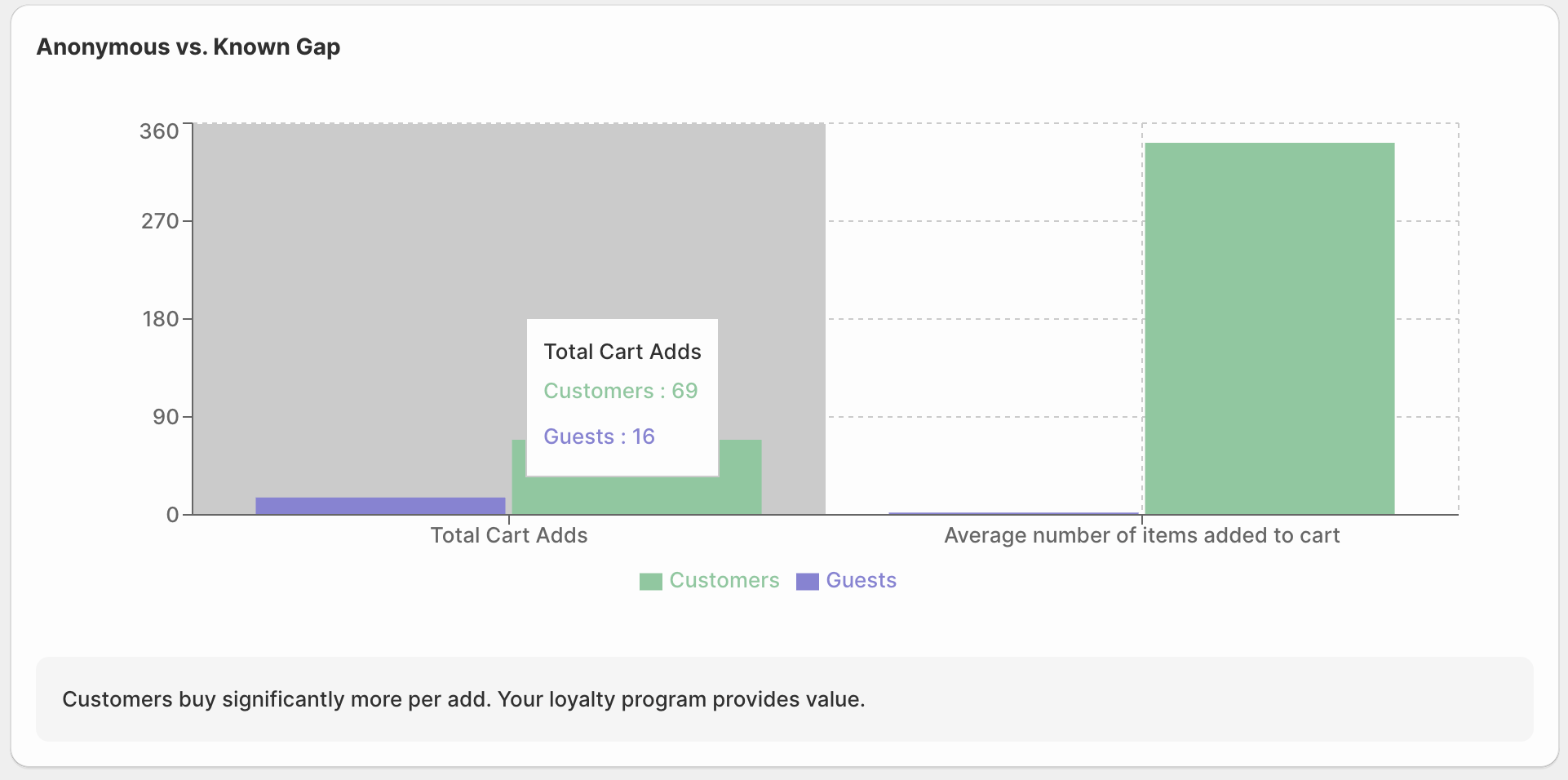Click the 360 y-axis tick label

pyautogui.click(x=159, y=131)
